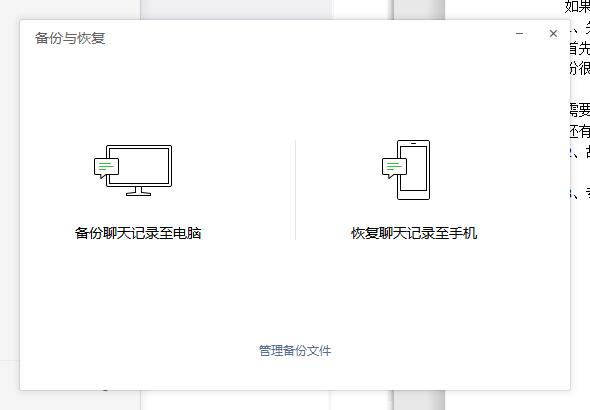Click green chat bubble on monitor icon
The width and height of the screenshot is (590, 410).
coord(106,168)
